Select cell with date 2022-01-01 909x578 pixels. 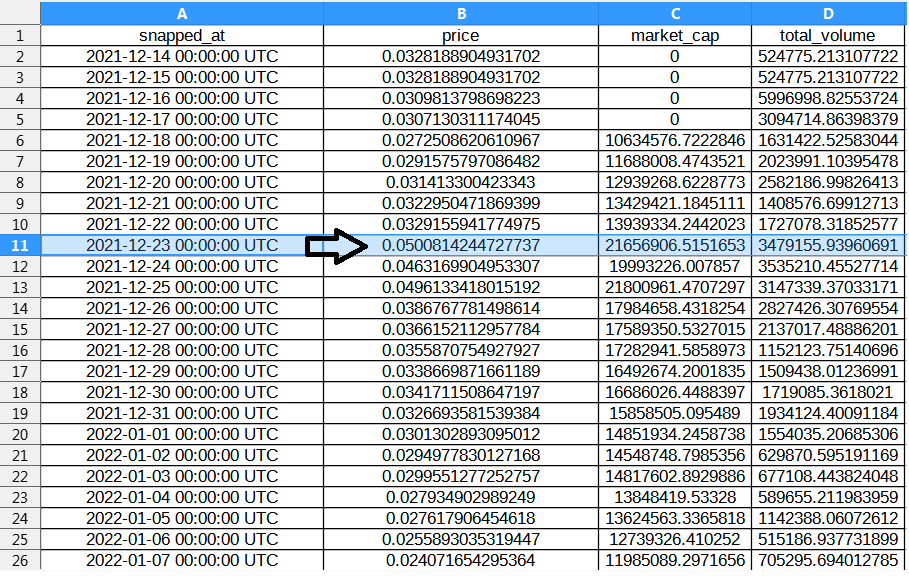tap(182, 434)
